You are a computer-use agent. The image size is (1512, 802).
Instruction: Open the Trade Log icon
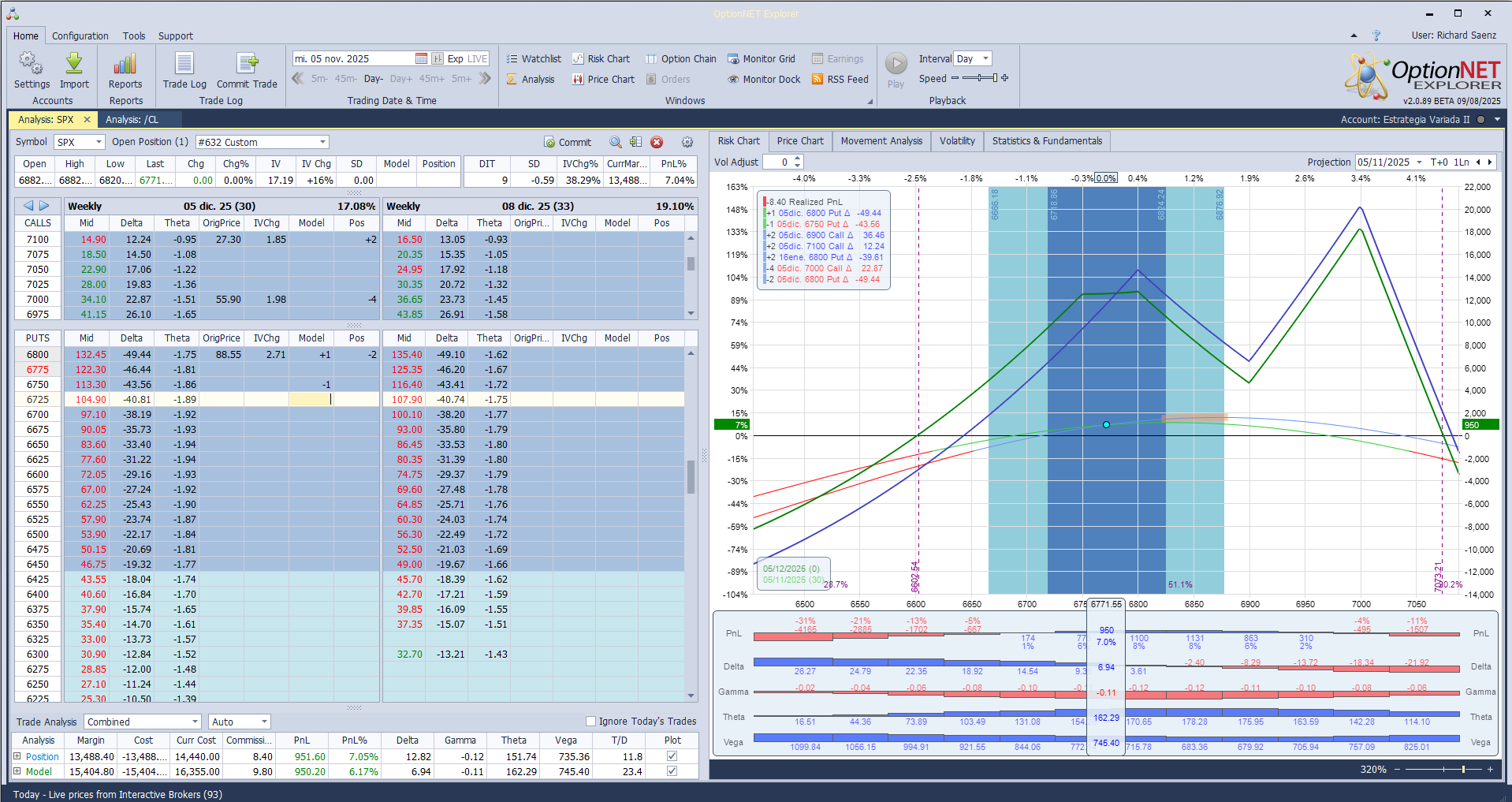(x=184, y=70)
